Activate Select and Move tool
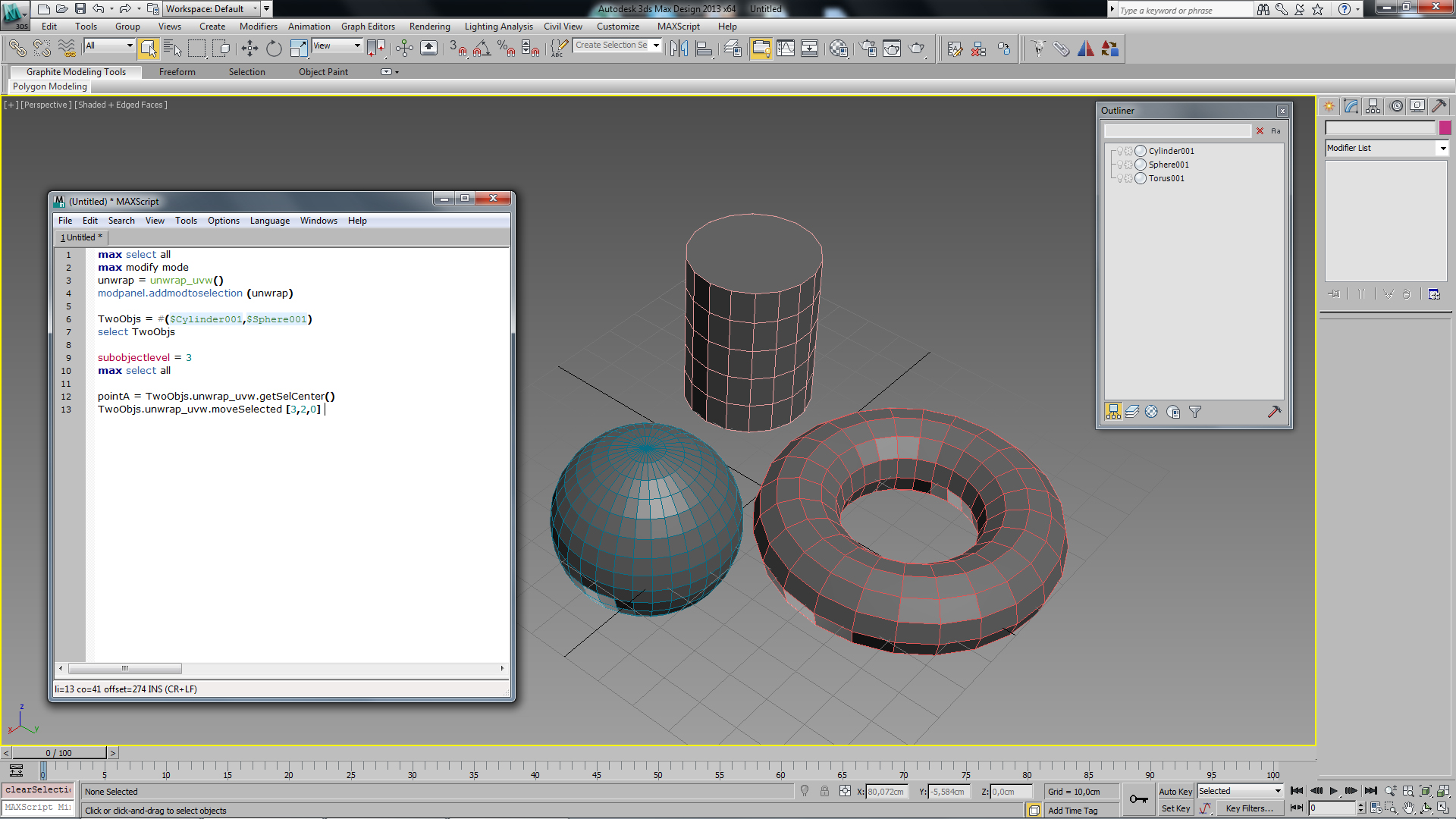This screenshot has height=819, width=1456. tap(249, 49)
